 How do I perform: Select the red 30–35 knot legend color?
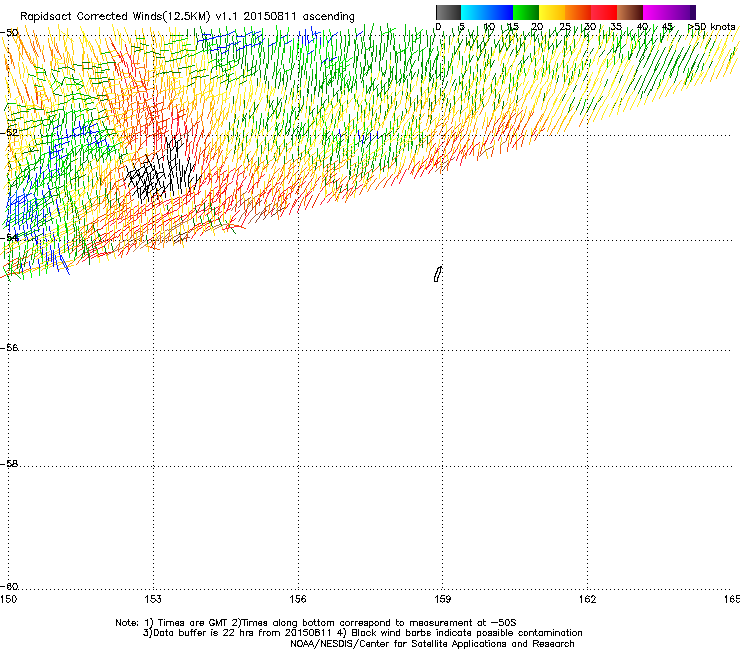(604, 12)
